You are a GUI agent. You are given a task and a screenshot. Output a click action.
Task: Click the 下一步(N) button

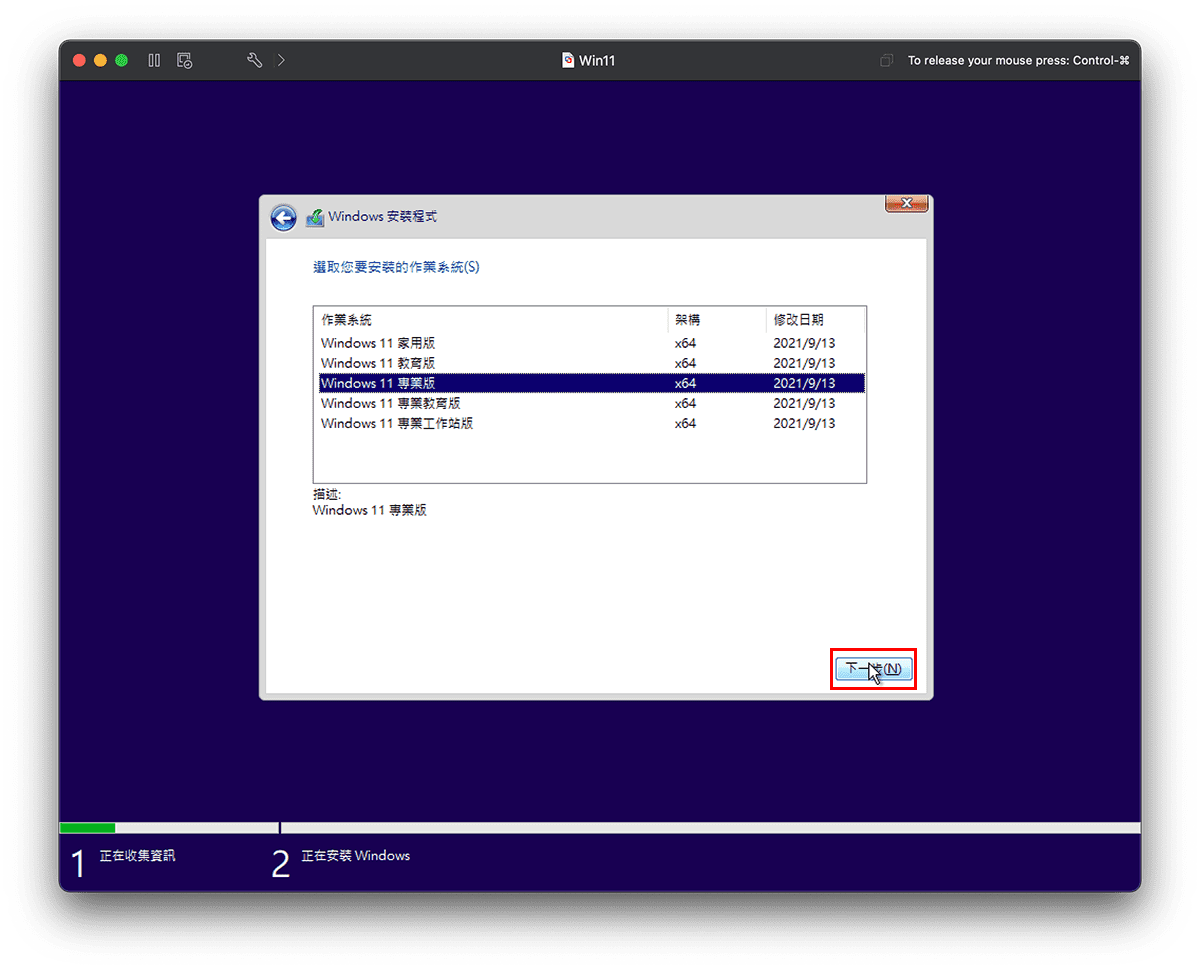point(872,668)
